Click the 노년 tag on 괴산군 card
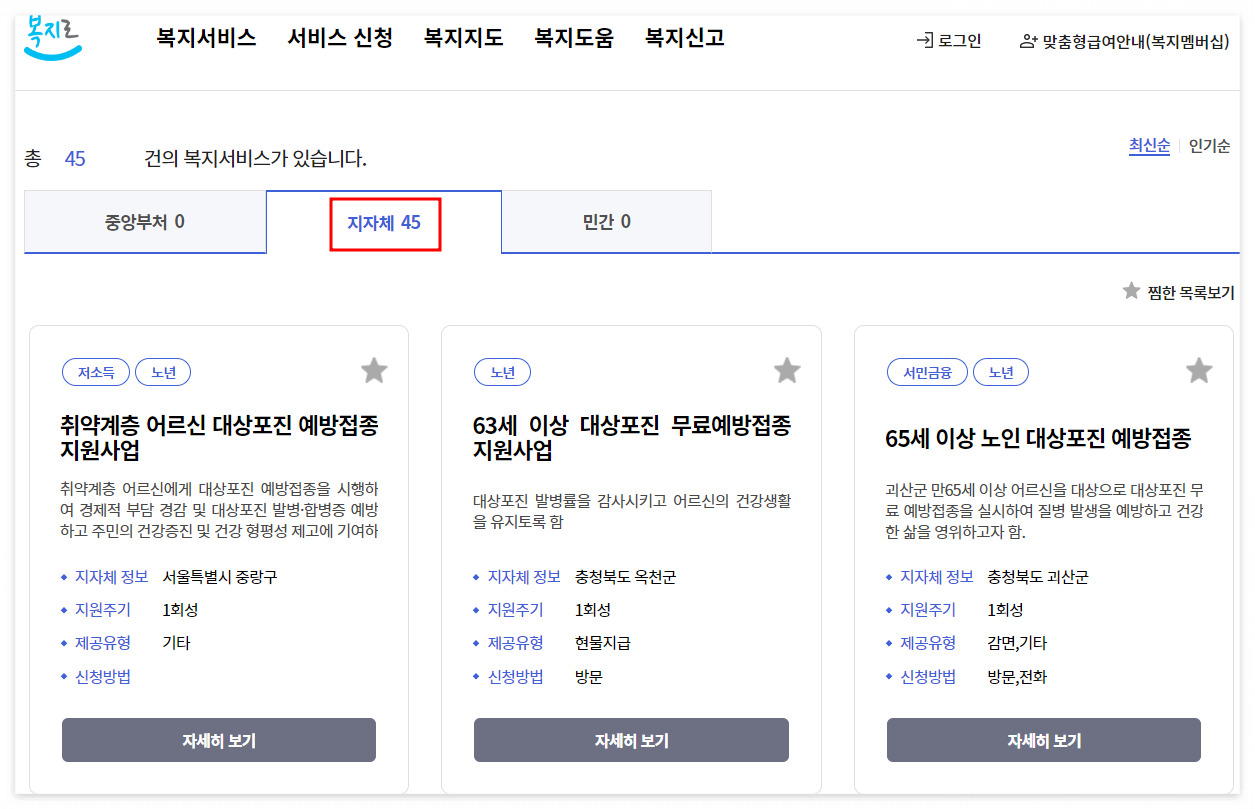 tap(1001, 373)
